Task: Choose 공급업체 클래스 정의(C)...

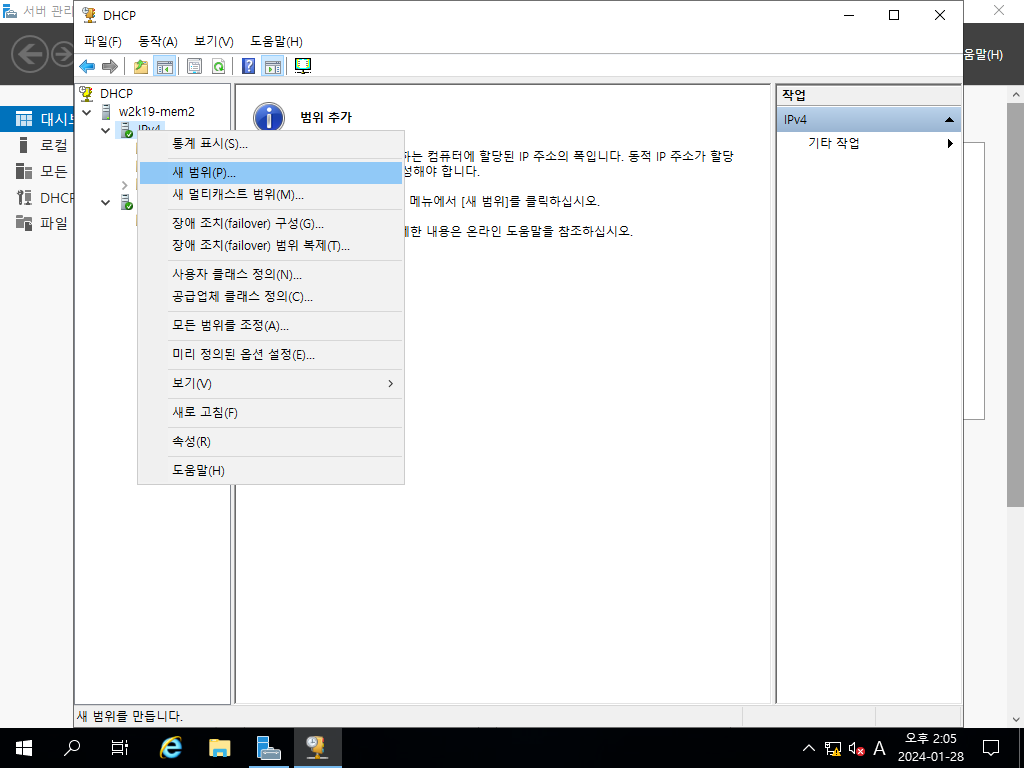Action: pos(270,296)
